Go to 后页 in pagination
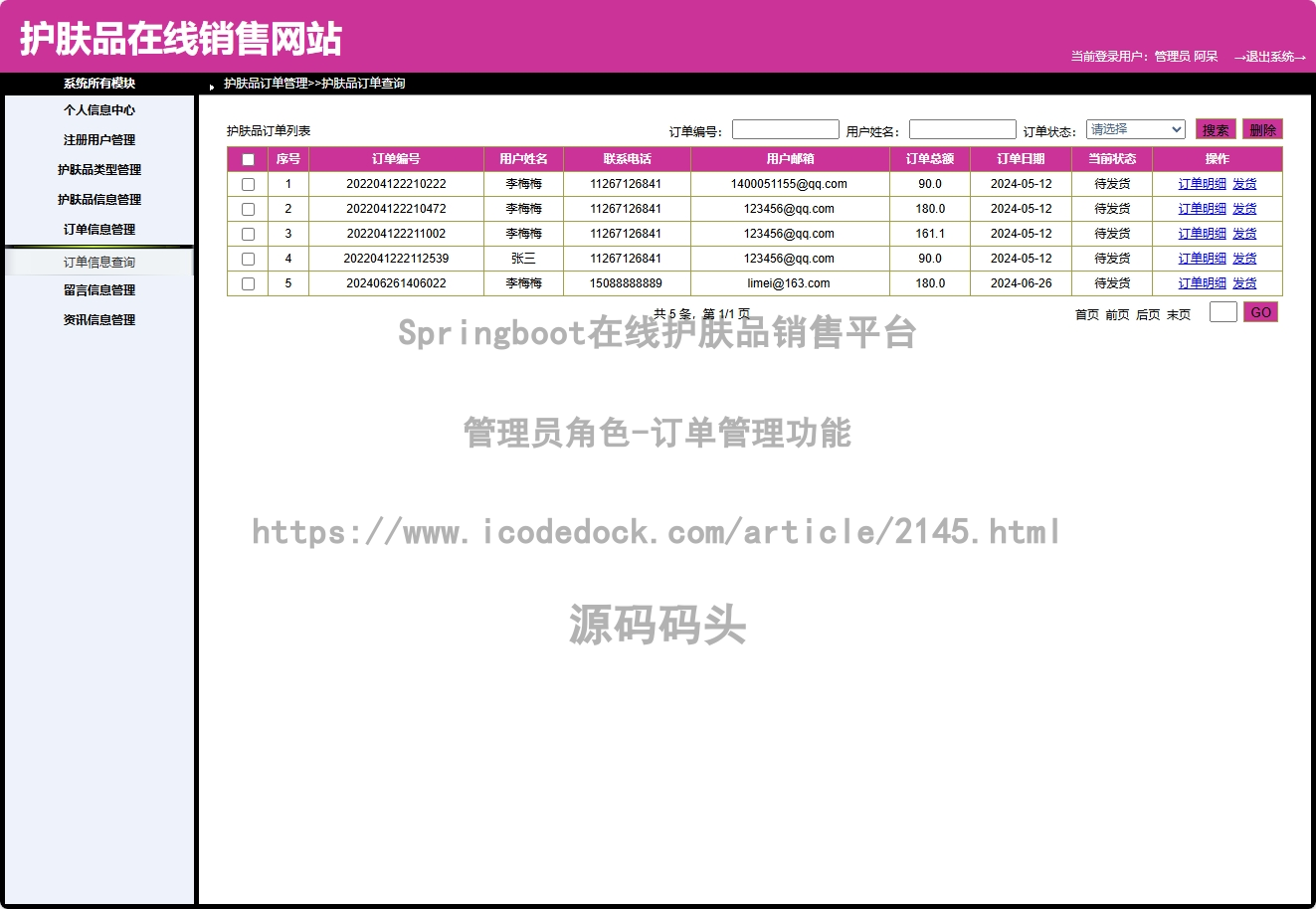The width and height of the screenshot is (1316, 909). (x=1148, y=314)
